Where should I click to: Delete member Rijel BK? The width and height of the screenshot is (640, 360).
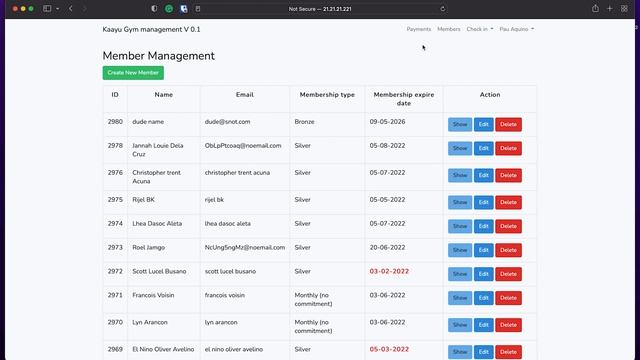pos(509,202)
